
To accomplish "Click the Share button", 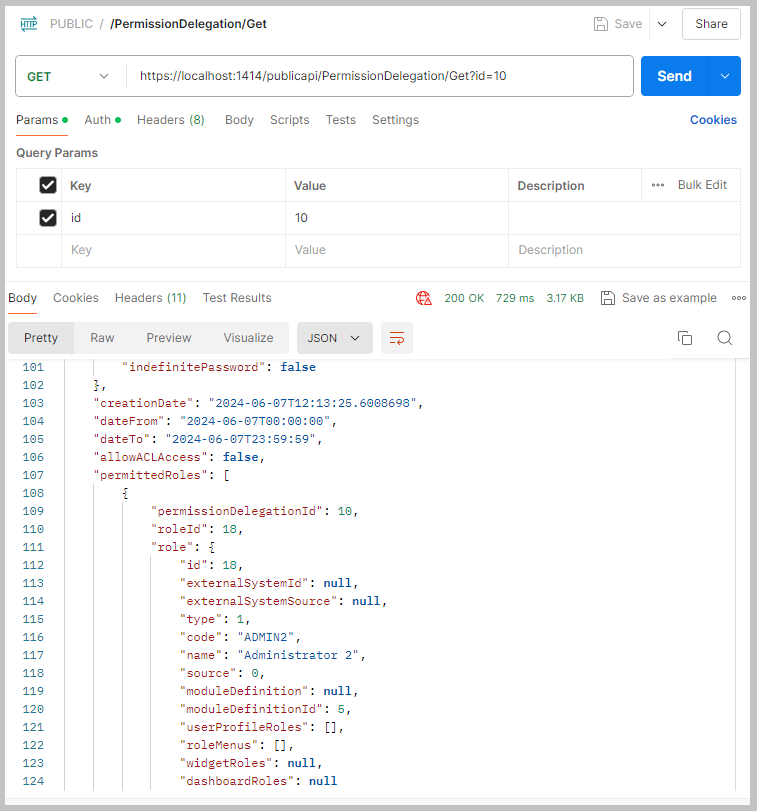I will pyautogui.click(x=711, y=24).
